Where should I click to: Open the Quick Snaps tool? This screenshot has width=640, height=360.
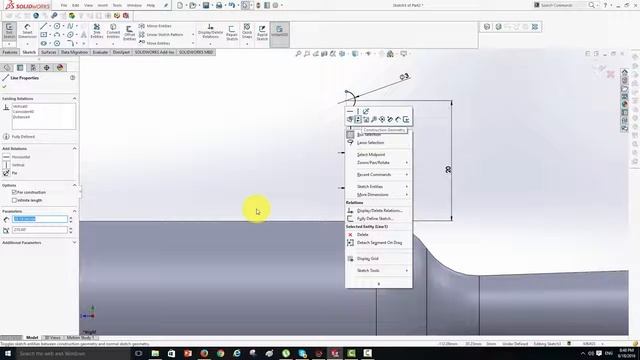coord(247,31)
